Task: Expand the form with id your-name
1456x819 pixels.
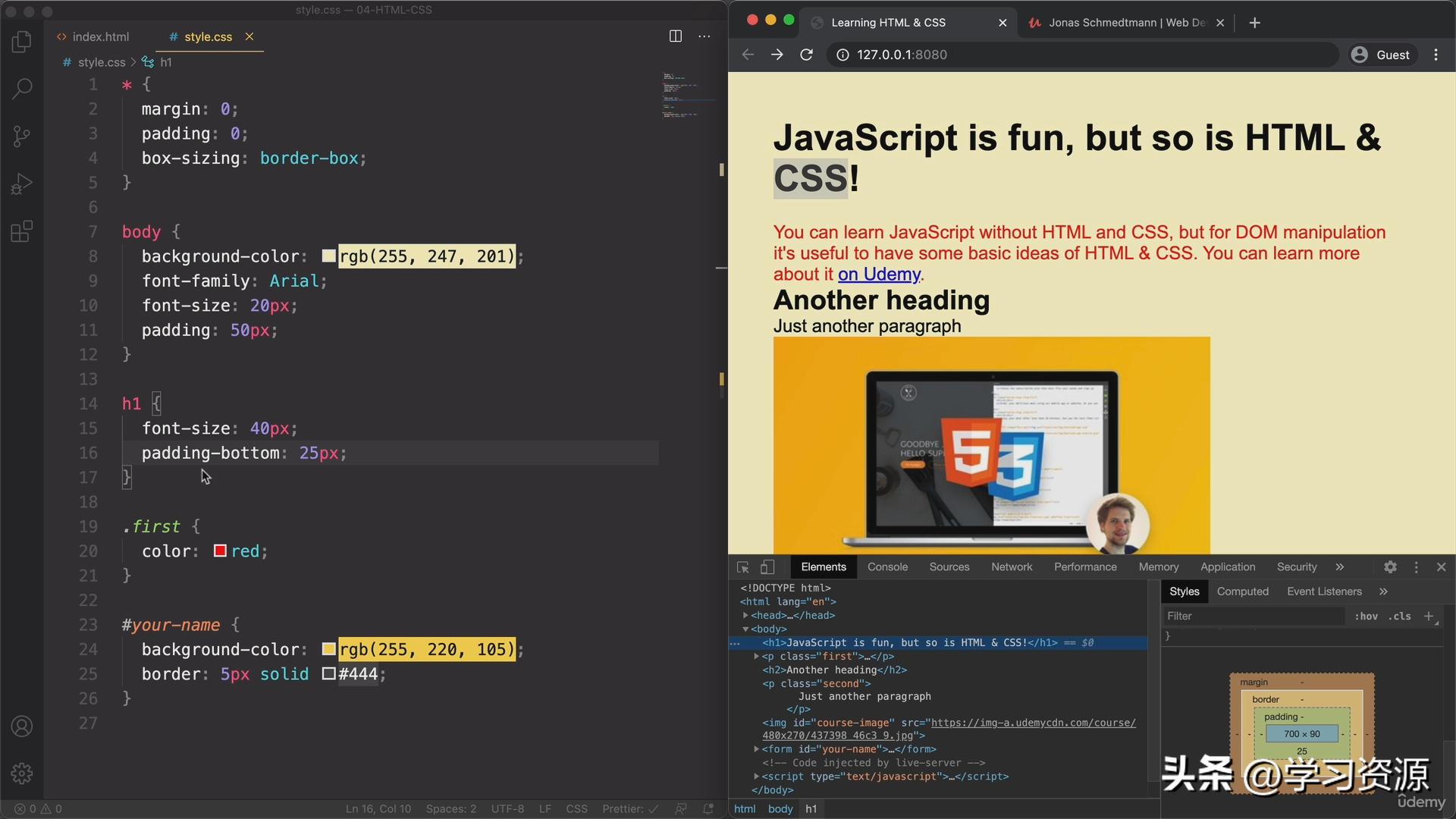Action: [x=755, y=749]
